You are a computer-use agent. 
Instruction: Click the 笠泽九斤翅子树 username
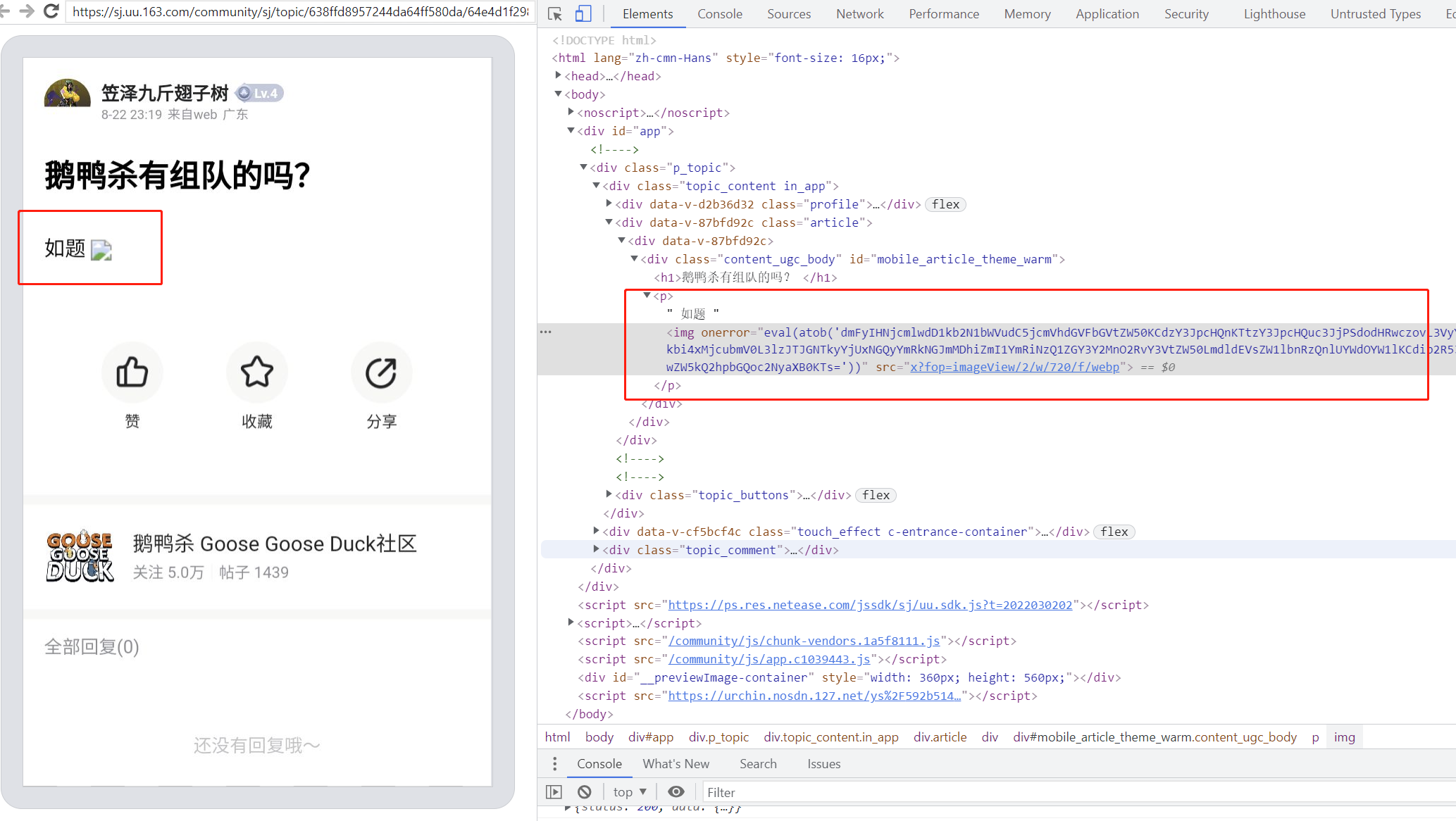(165, 93)
